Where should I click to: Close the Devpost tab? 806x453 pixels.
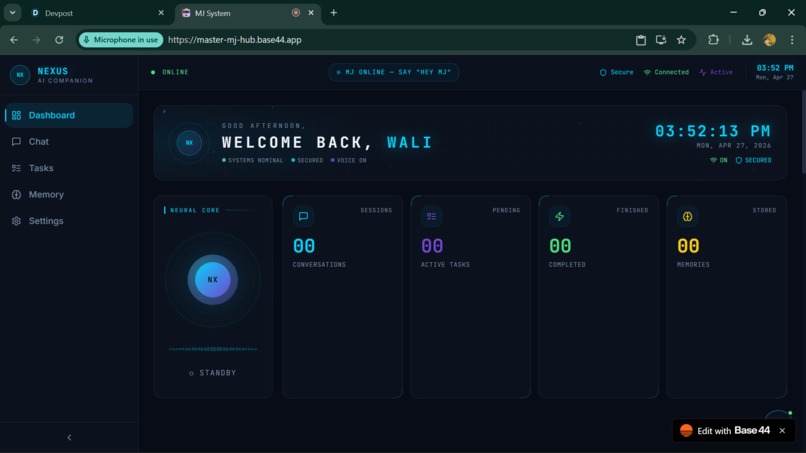pyautogui.click(x=161, y=13)
